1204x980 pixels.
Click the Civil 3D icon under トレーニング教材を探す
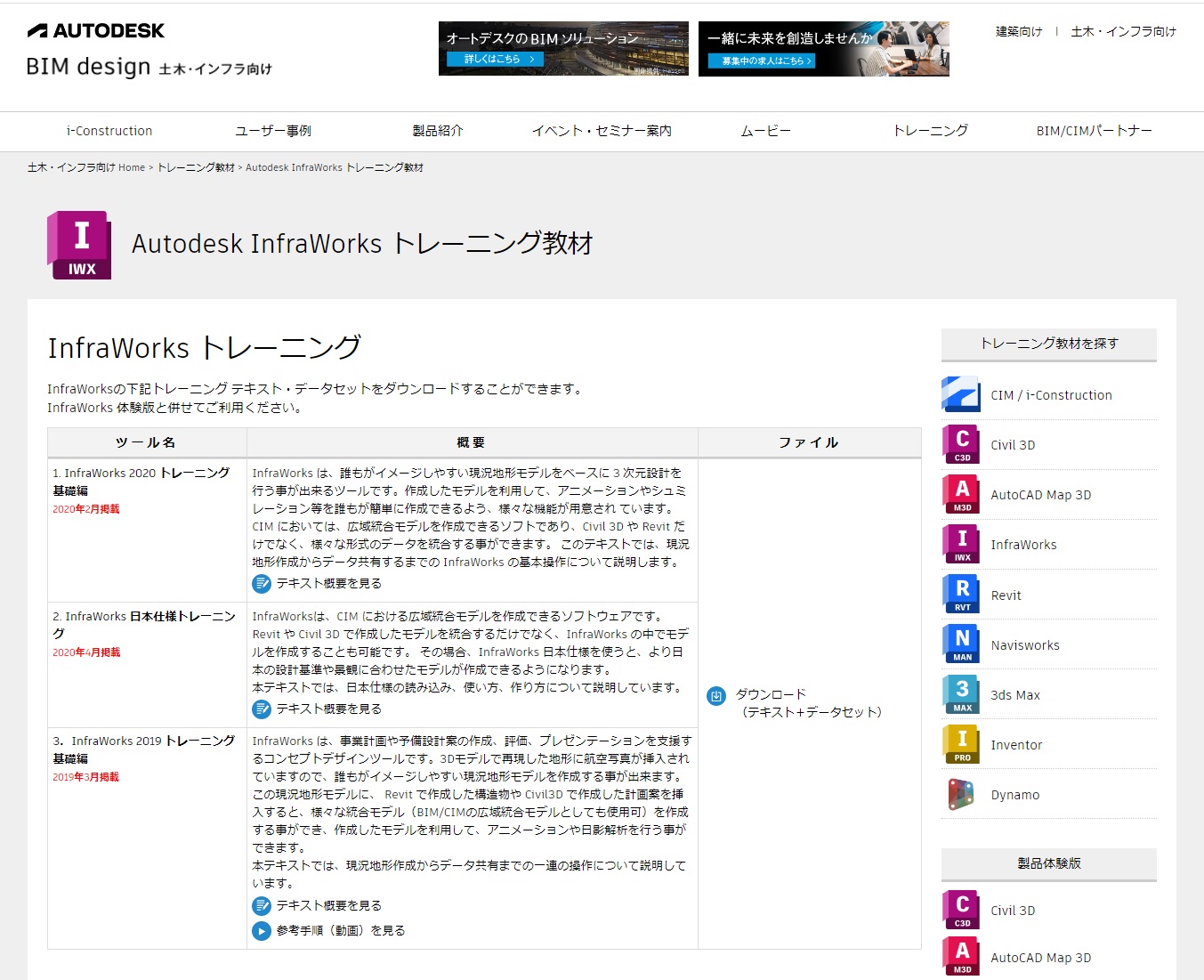point(961,444)
